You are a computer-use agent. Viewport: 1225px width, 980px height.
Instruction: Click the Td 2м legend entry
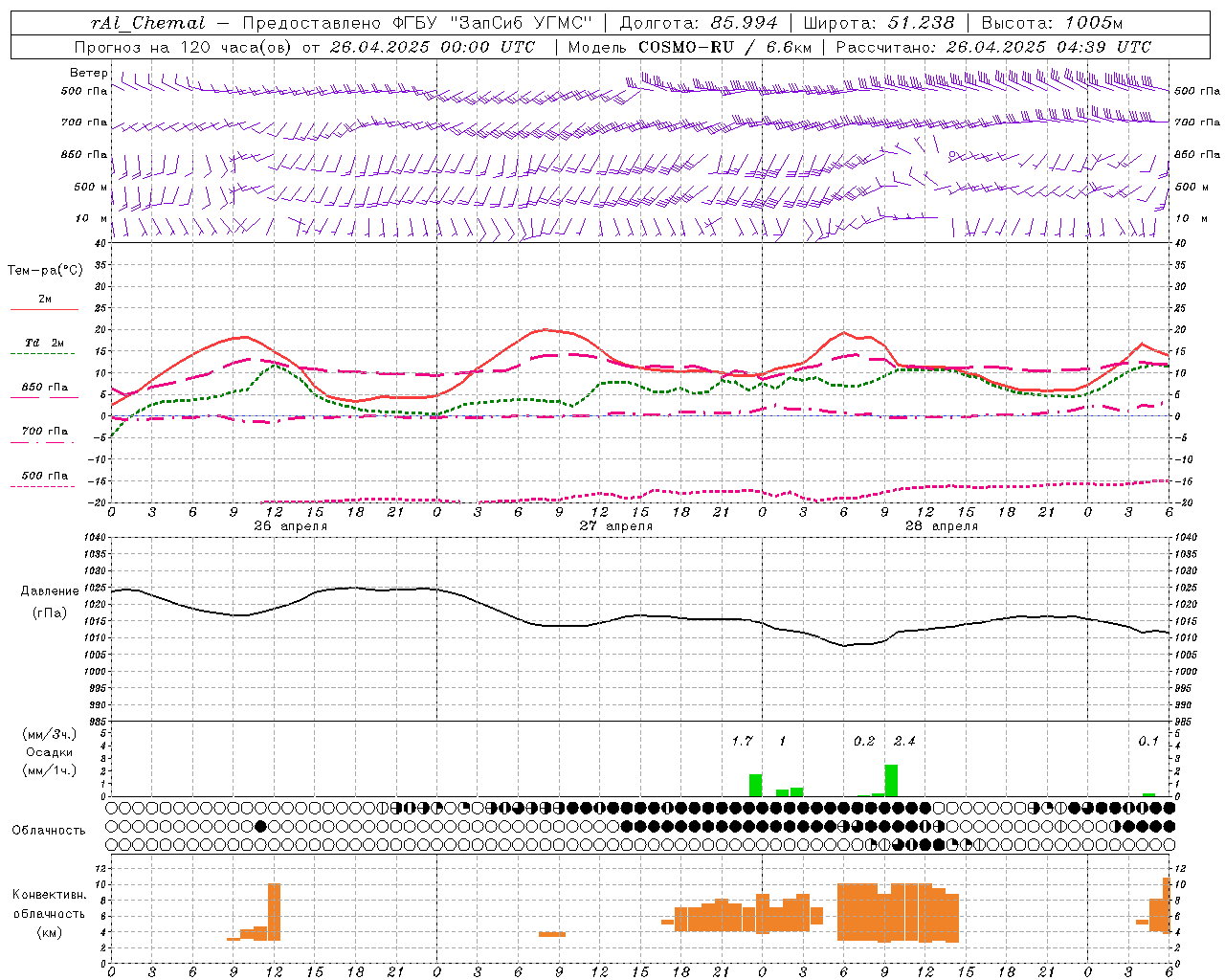coord(44,342)
